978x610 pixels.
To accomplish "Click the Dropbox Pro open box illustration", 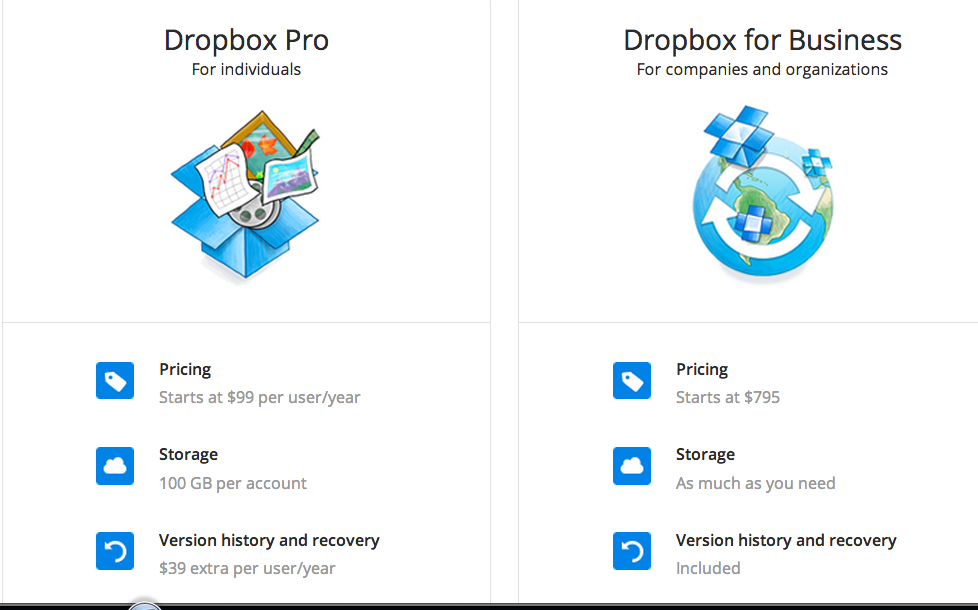I will pos(245,197).
